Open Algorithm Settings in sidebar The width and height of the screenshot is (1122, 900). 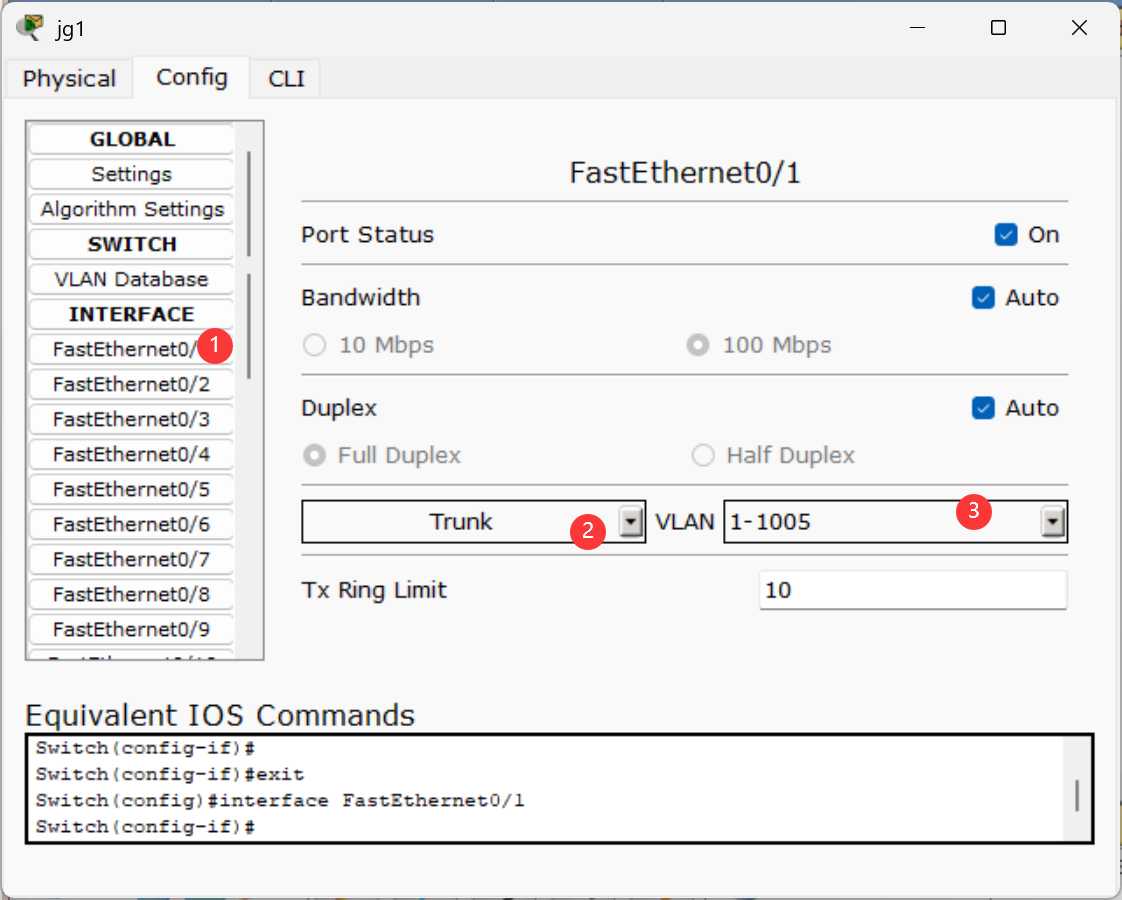132,209
